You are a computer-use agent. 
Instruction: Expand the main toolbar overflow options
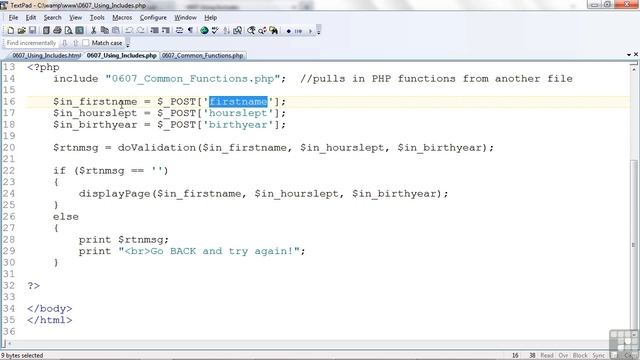coord(318,31)
